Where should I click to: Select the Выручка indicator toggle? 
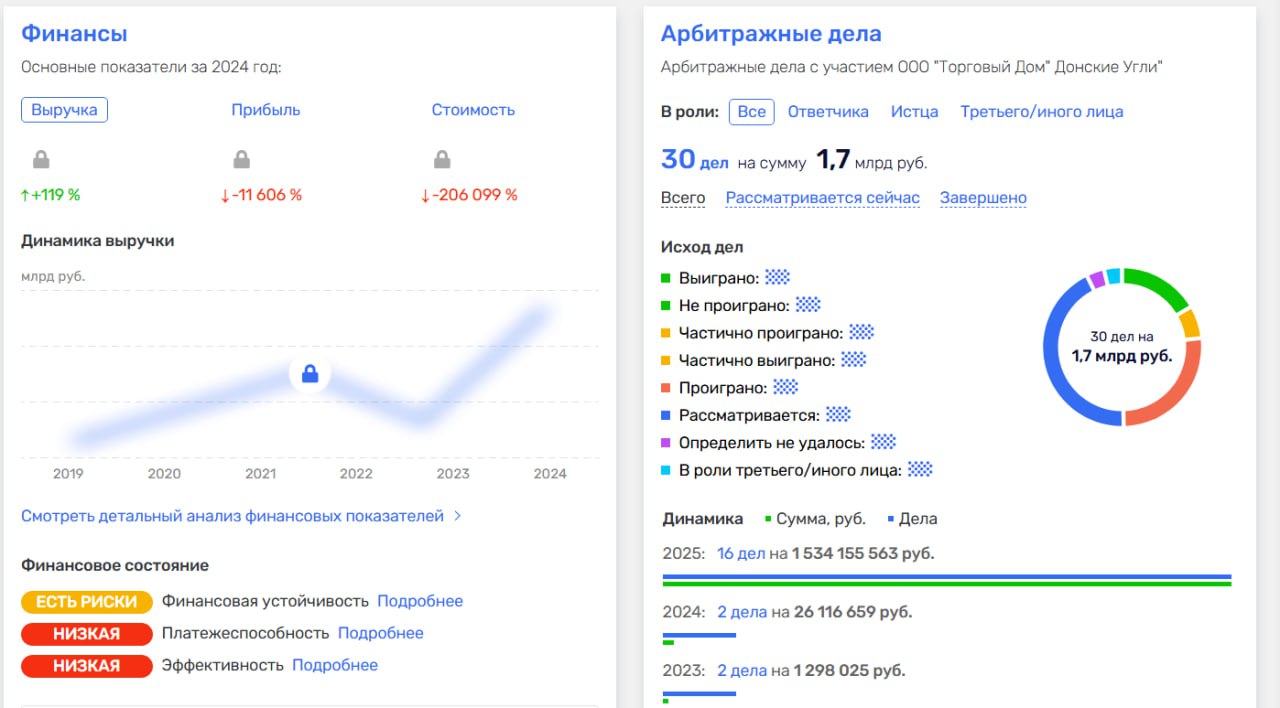coord(64,110)
